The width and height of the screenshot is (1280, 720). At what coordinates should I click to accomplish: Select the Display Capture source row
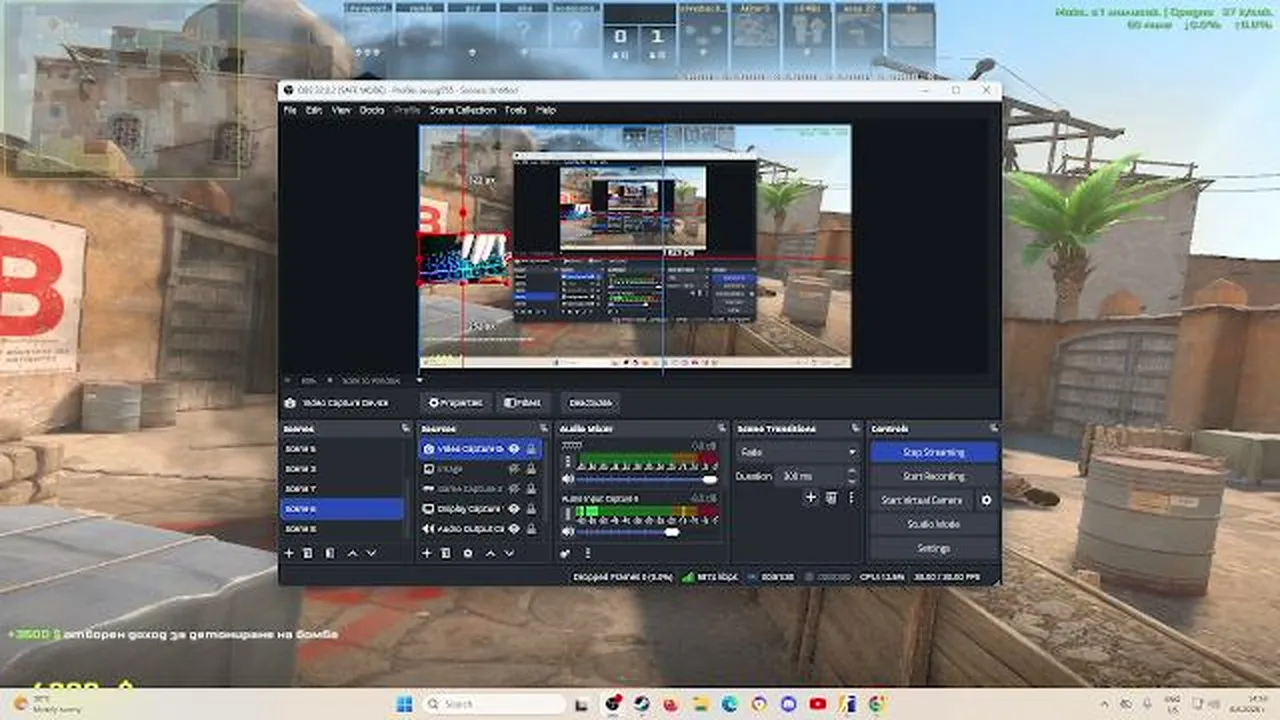480,509
